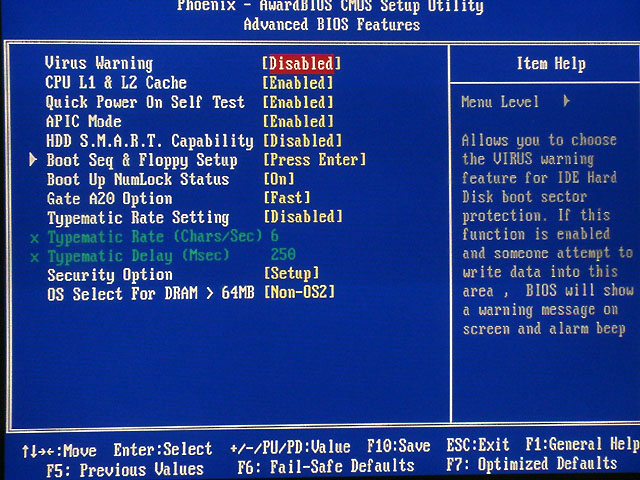Toggle Typematic Rate Setting Disabled value
The width and height of the screenshot is (640, 480).
click(x=303, y=217)
